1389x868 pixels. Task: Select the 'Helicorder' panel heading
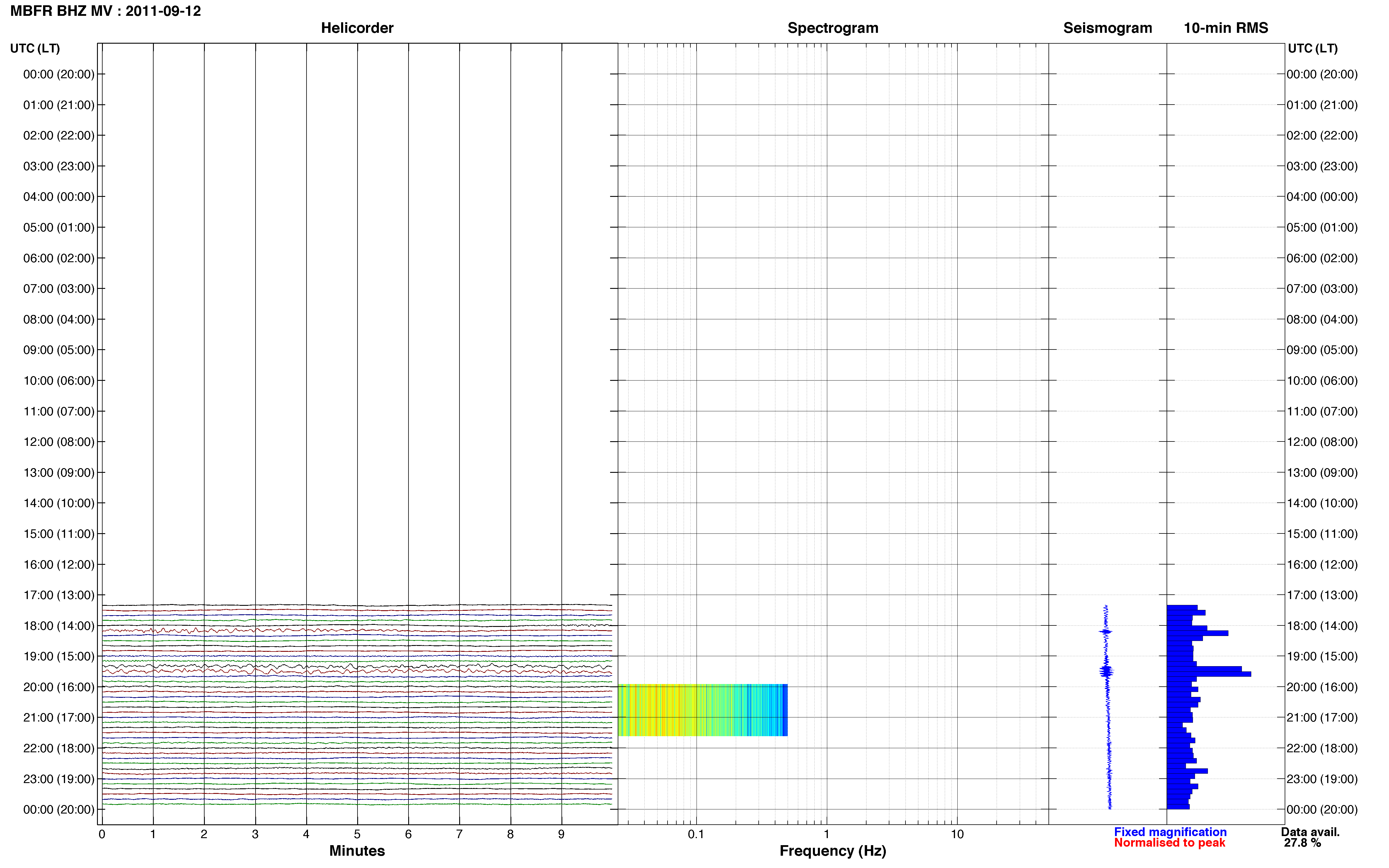coord(357,28)
